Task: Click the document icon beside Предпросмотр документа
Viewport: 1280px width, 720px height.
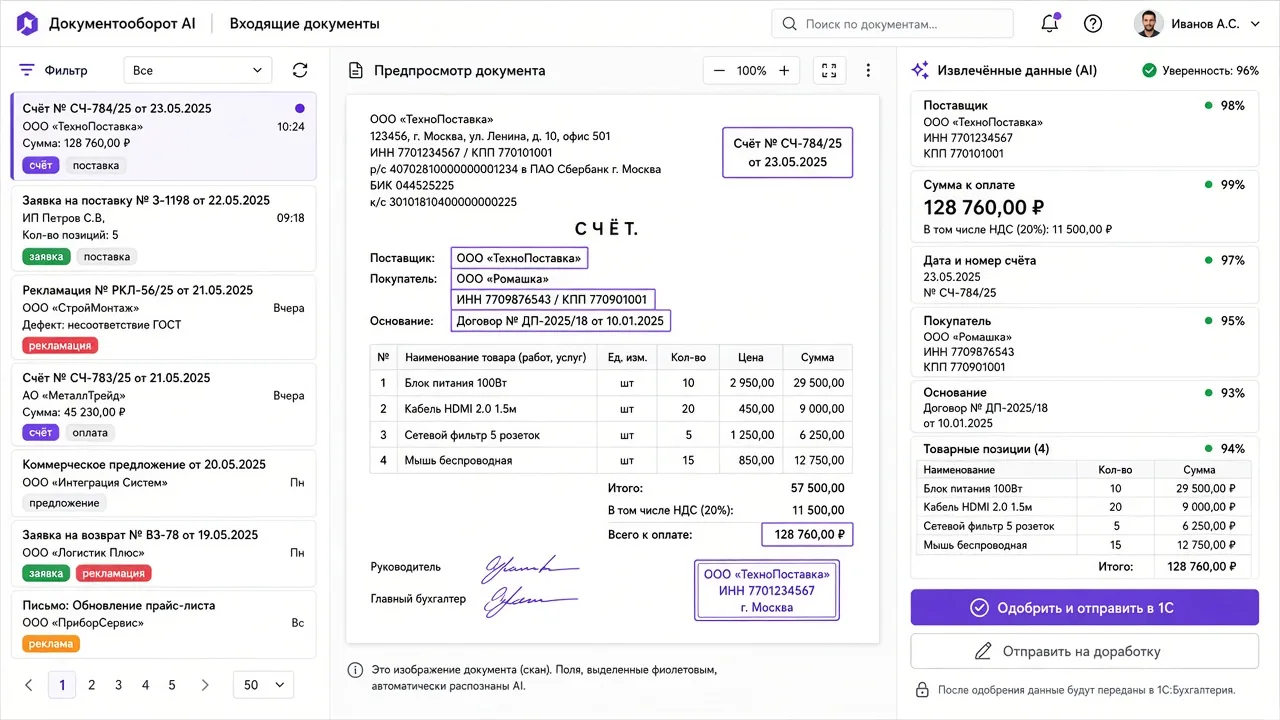Action: click(355, 70)
